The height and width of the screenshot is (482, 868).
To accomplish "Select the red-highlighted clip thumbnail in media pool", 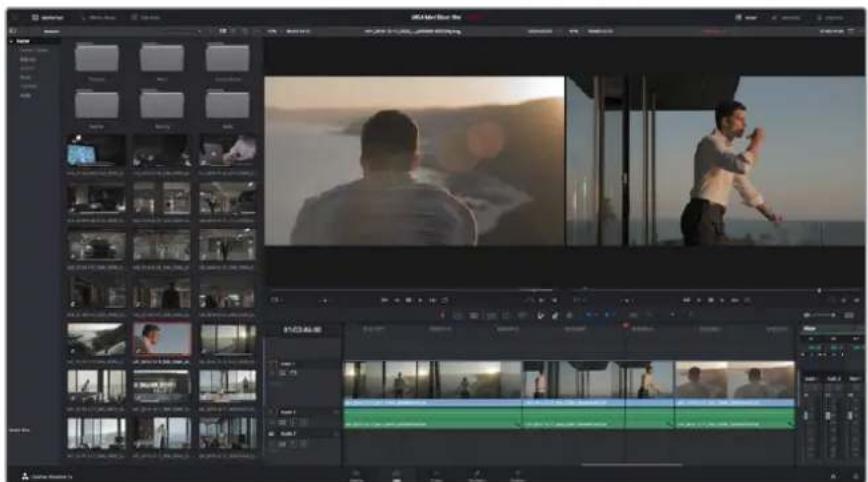I will 162,339.
